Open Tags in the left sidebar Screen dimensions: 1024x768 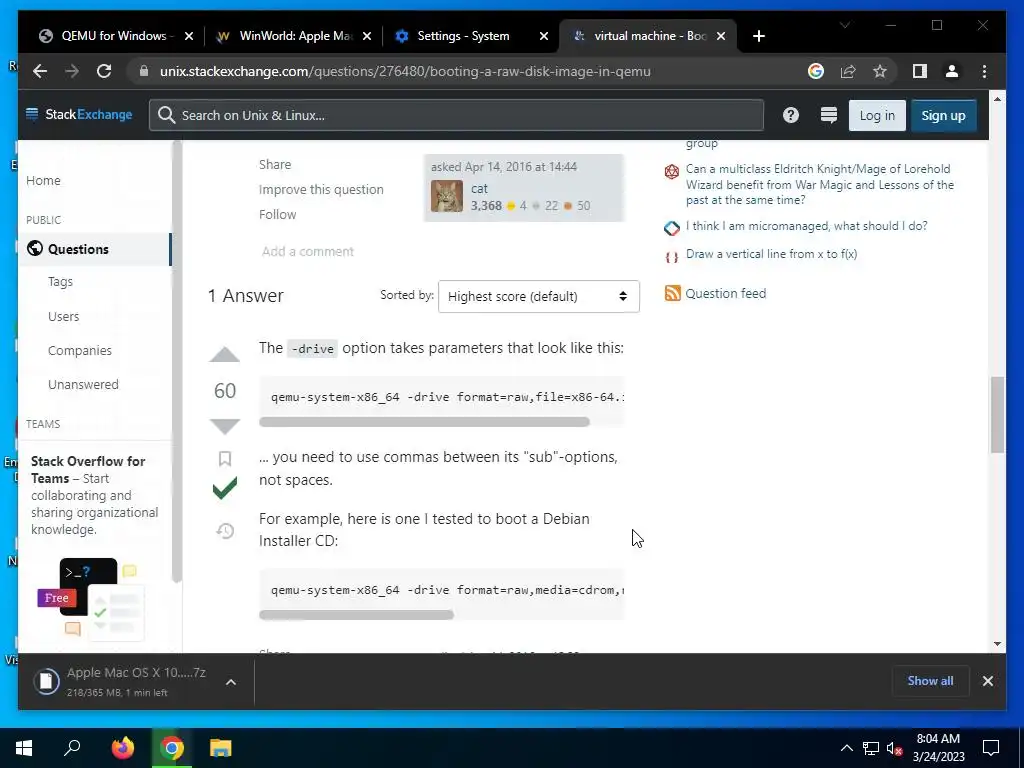click(x=60, y=281)
